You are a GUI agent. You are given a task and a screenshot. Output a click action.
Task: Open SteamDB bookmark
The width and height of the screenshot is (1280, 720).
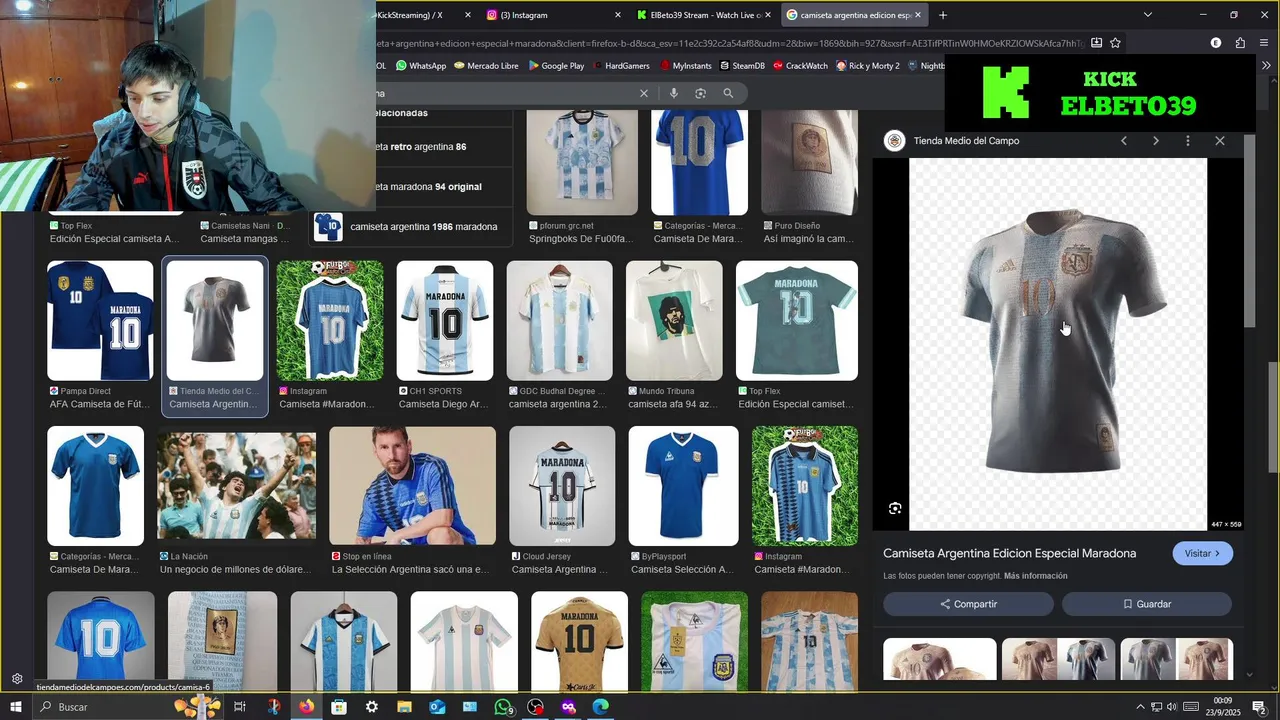point(742,66)
